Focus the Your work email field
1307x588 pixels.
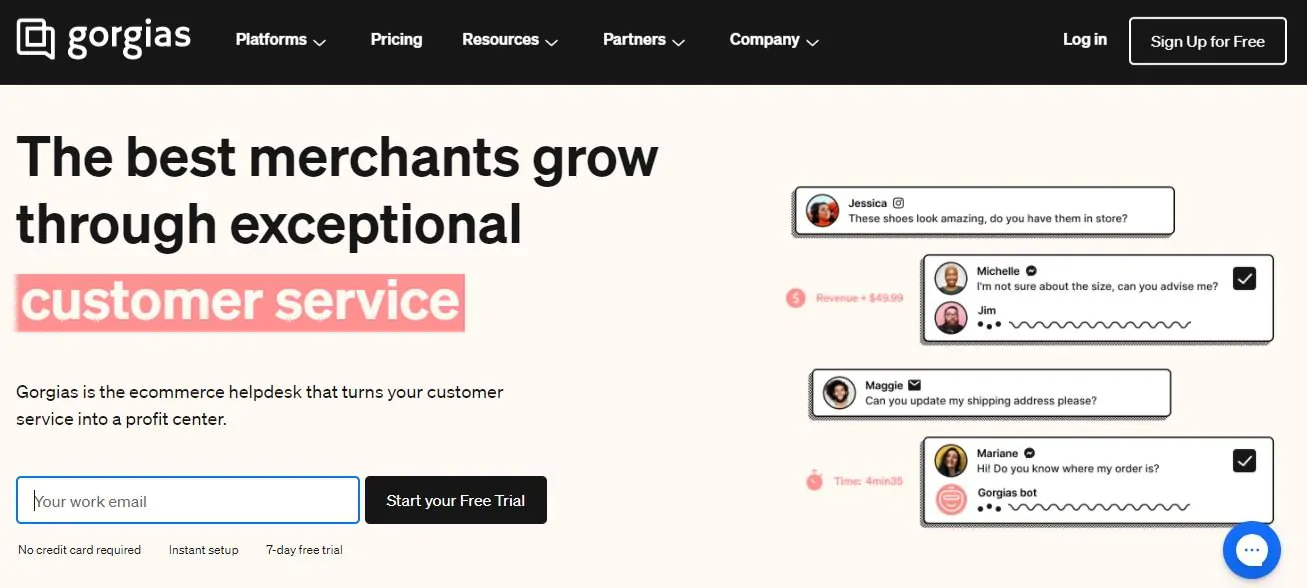(x=188, y=500)
